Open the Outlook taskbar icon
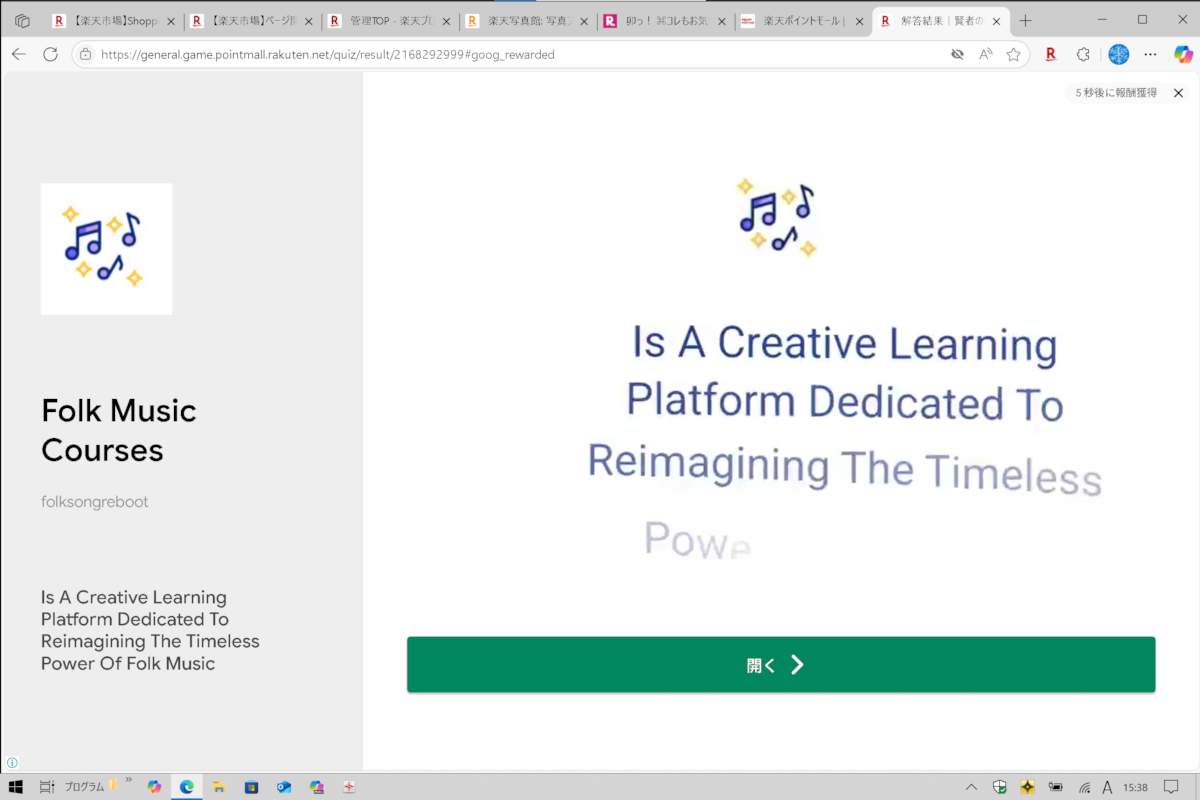Screen dimensions: 1200x800 (284, 787)
